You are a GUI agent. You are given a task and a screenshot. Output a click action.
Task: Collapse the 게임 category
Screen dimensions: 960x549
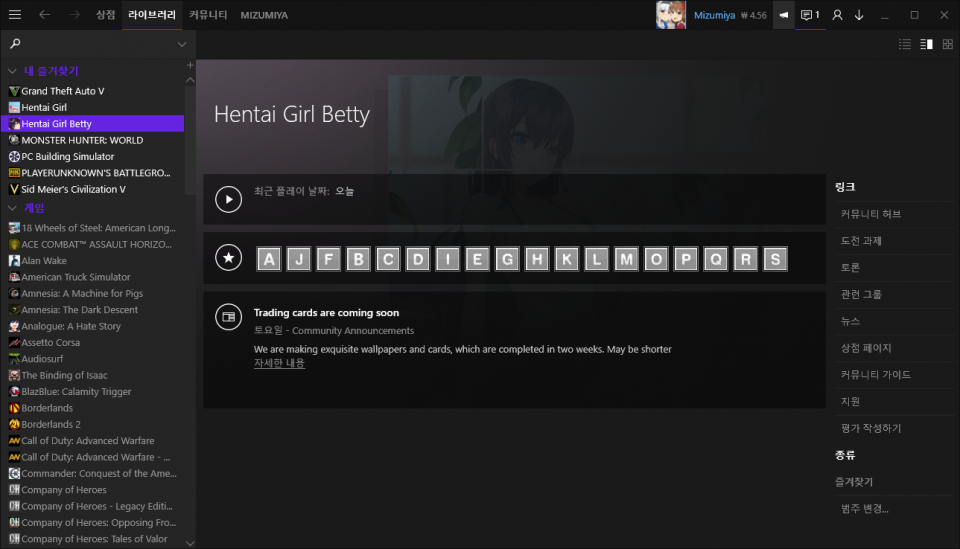pos(12,208)
